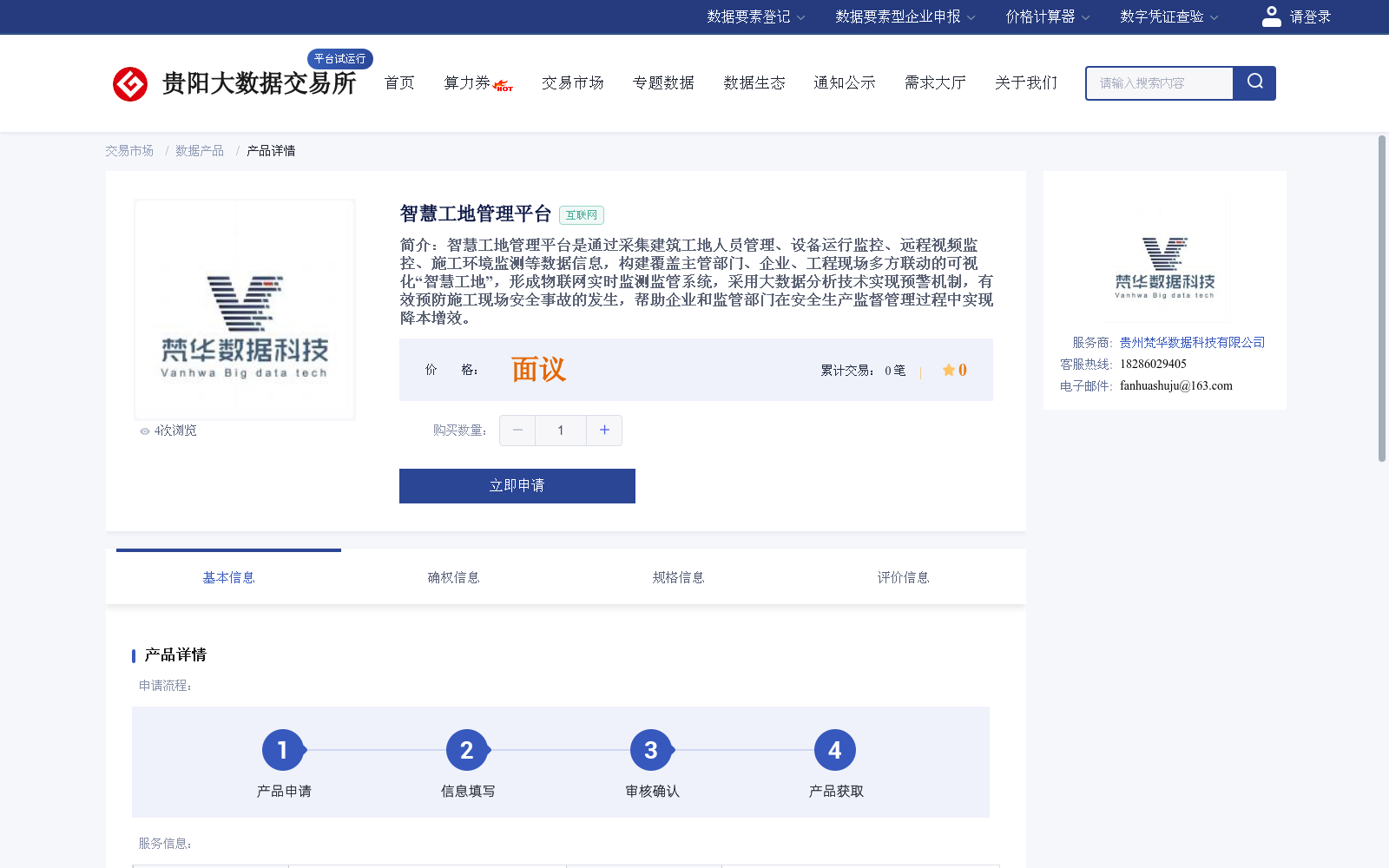Open 交易市场 in the main navigation bar
Screen dimensions: 1389x868
[x=573, y=82]
